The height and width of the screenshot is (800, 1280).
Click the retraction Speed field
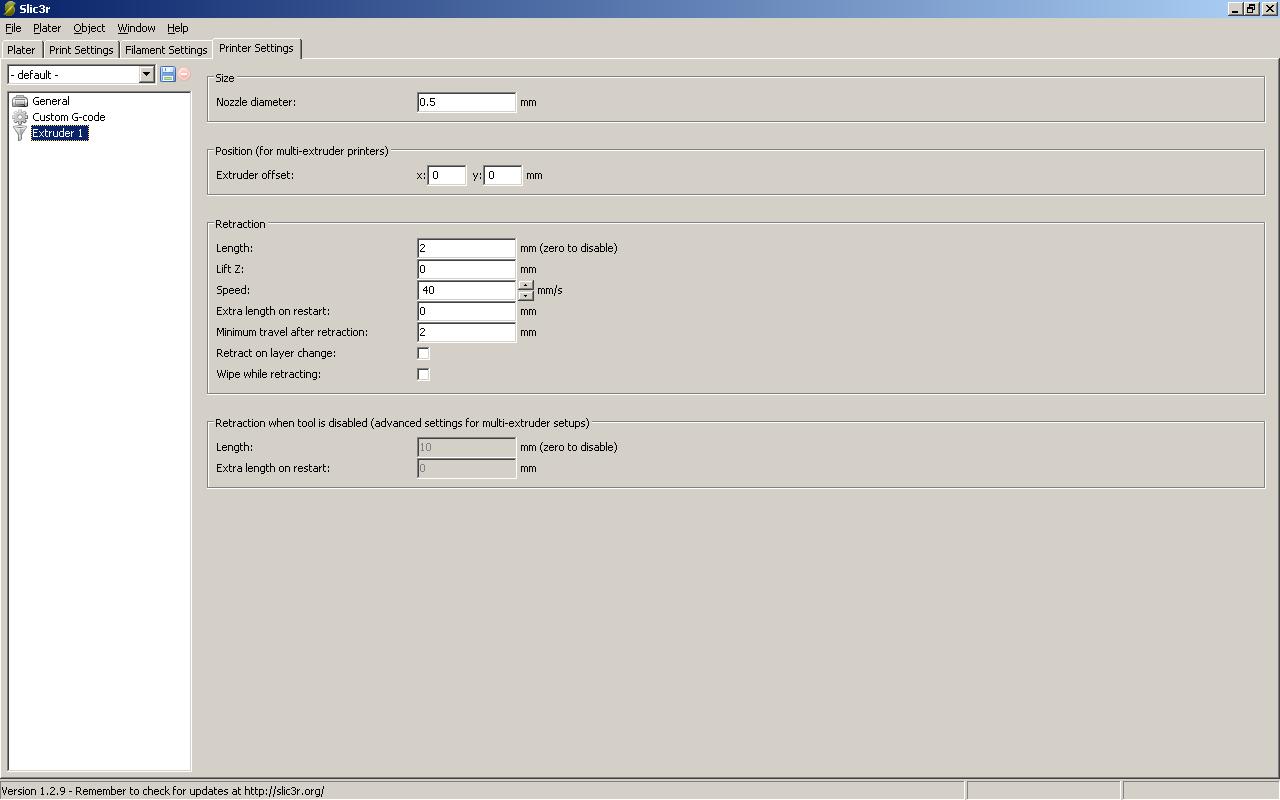tap(467, 290)
